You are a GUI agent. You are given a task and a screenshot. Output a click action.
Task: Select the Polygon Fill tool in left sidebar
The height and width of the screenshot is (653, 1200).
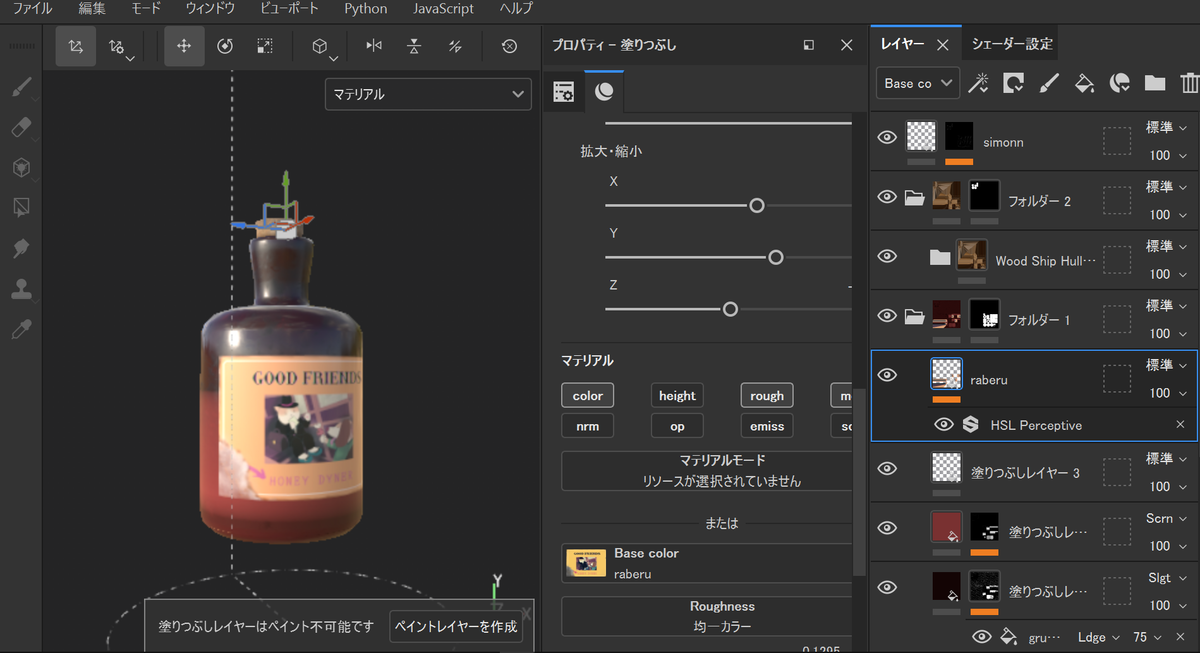[x=21, y=208]
